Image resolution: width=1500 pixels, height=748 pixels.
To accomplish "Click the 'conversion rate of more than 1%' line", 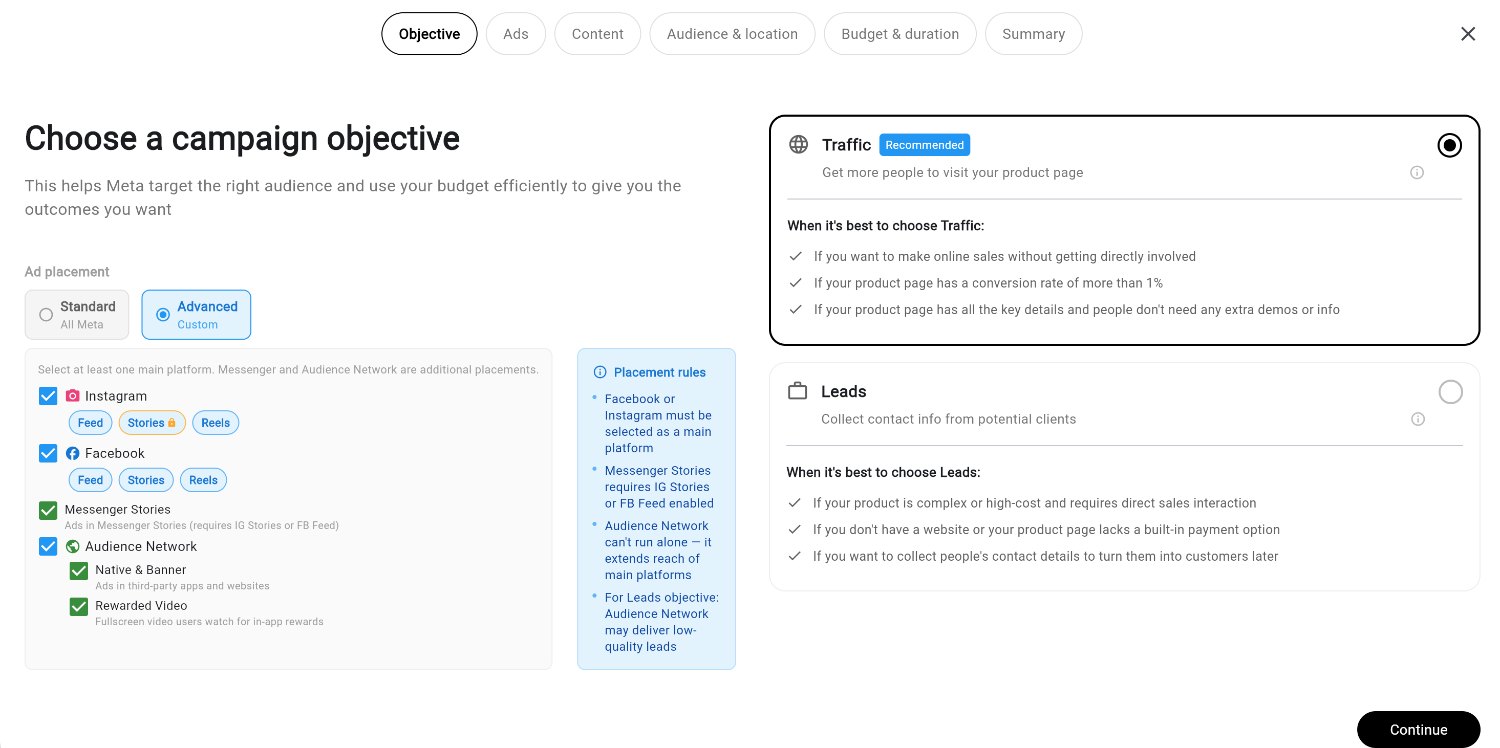I will coord(988,283).
